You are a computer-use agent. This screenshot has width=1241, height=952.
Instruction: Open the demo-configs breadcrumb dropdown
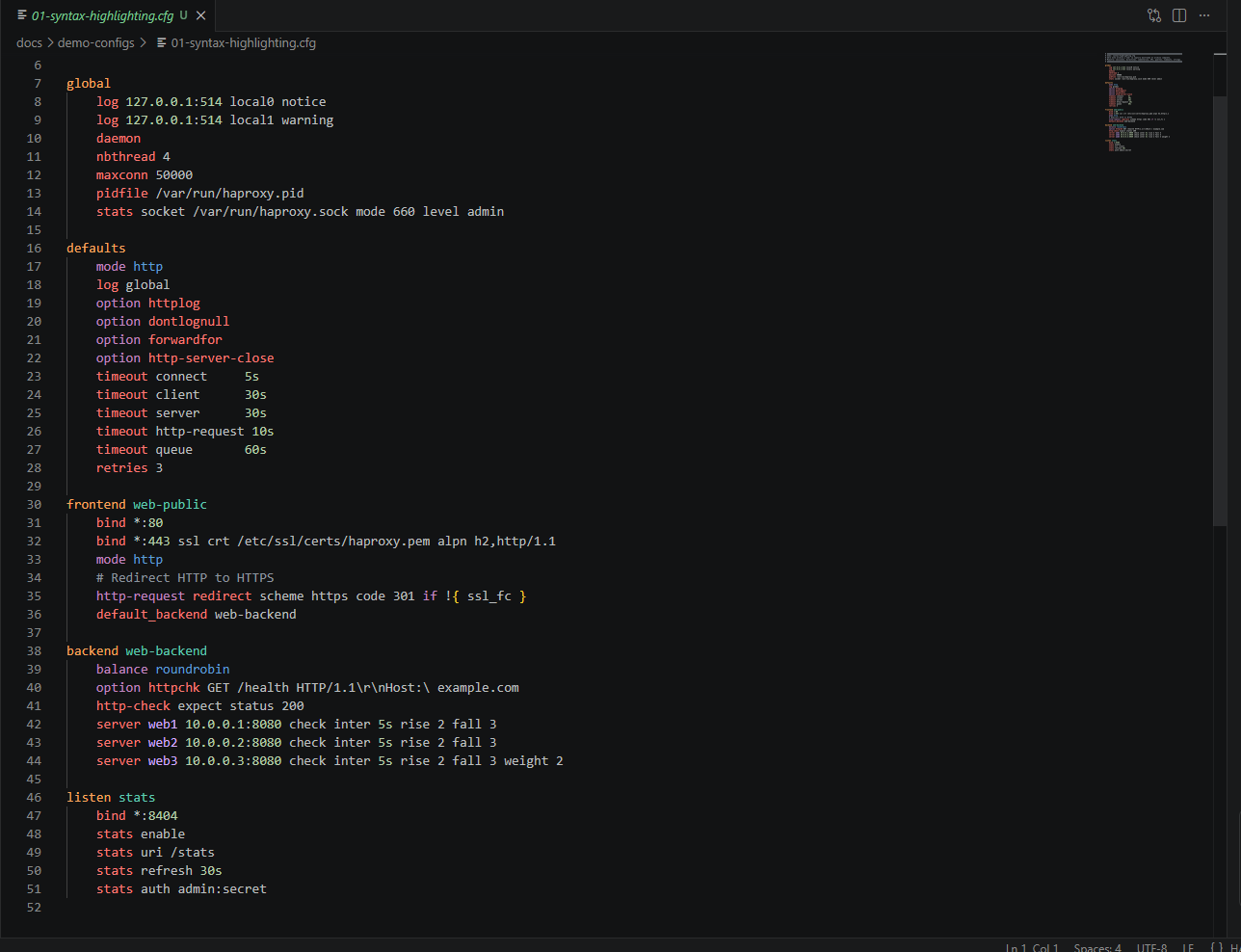[x=96, y=42]
